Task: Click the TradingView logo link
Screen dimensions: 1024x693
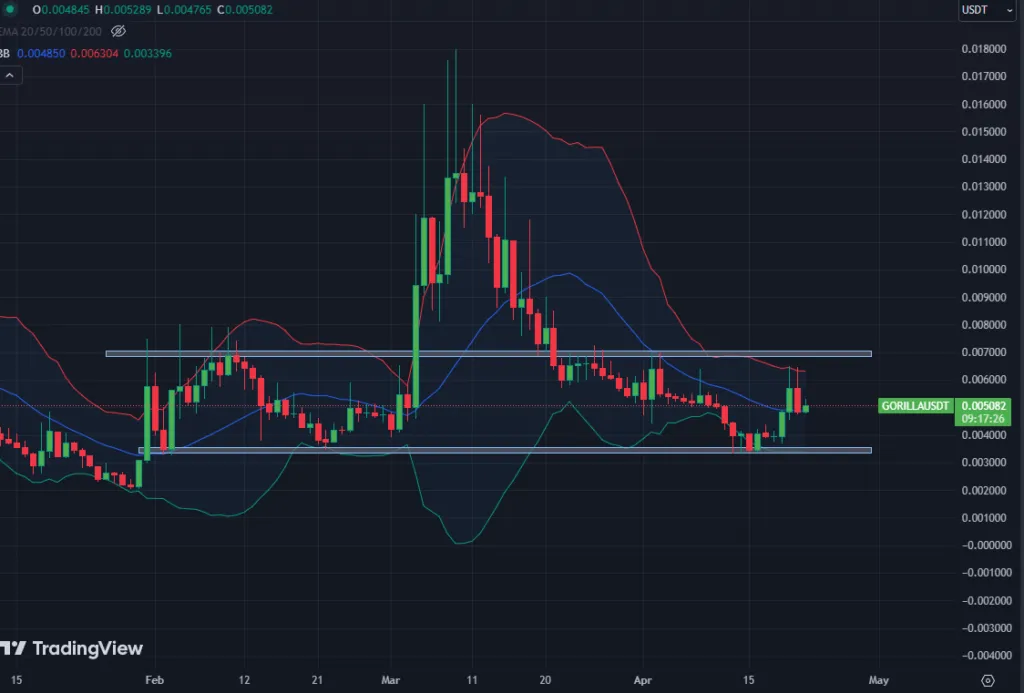Action: click(71, 648)
